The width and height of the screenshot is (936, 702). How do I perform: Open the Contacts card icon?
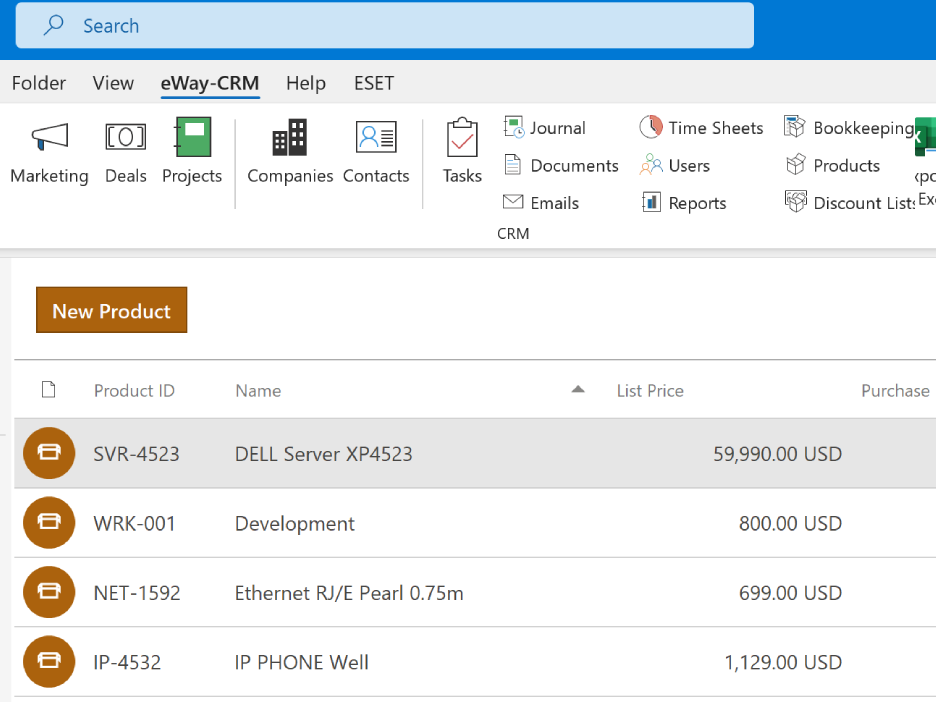click(376, 137)
